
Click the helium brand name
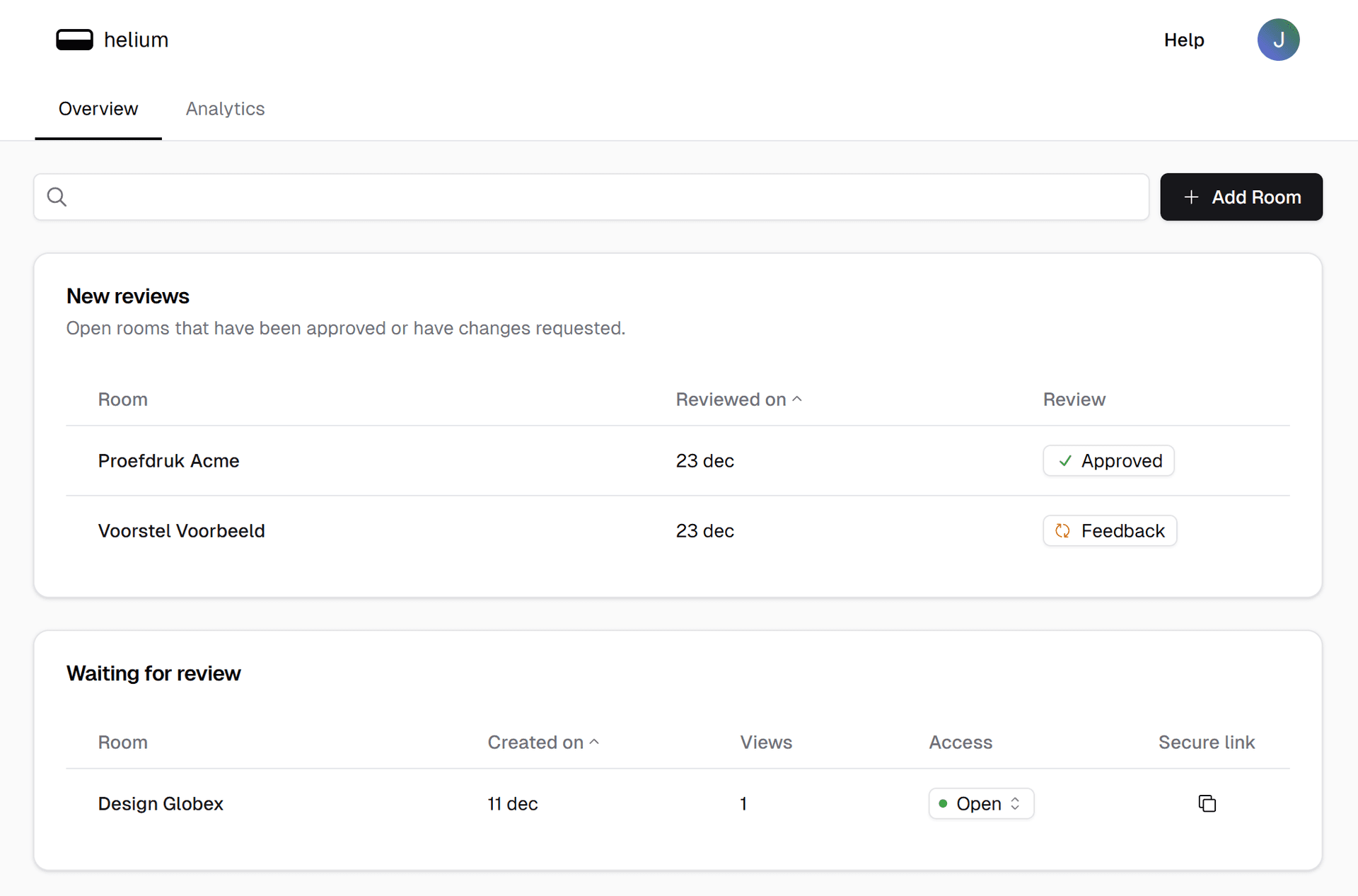tap(136, 40)
